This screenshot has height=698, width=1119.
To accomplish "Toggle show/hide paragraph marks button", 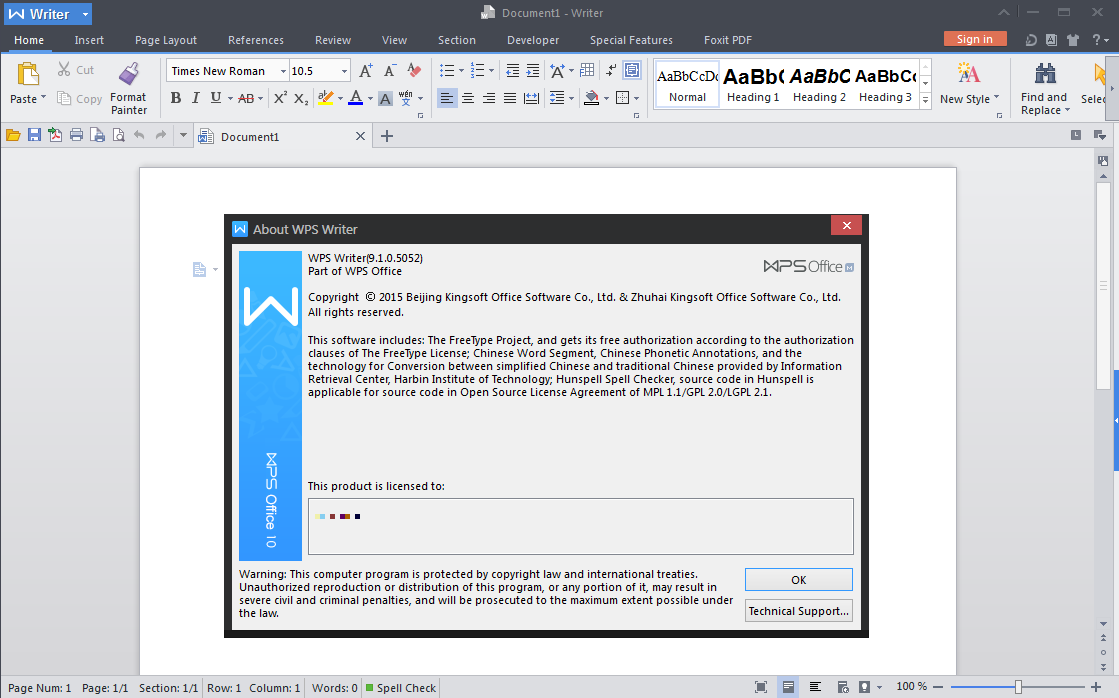I will [x=612, y=70].
